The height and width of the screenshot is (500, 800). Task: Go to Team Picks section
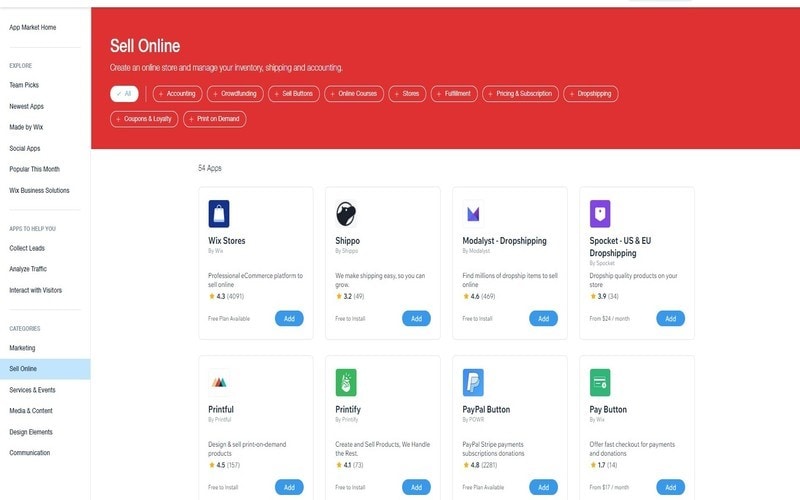coord(24,86)
